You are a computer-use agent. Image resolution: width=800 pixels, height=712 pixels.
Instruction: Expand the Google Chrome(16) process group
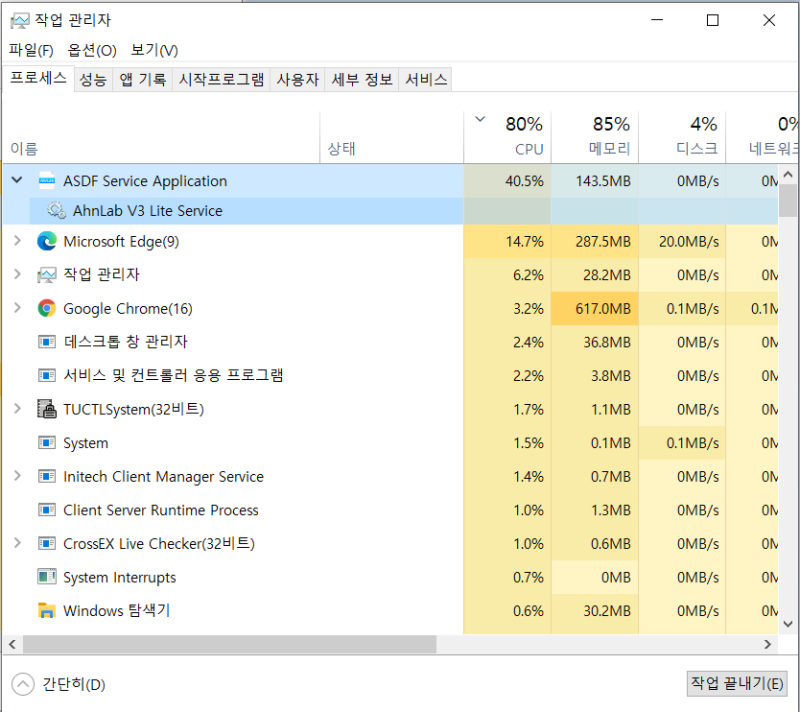pos(17,308)
